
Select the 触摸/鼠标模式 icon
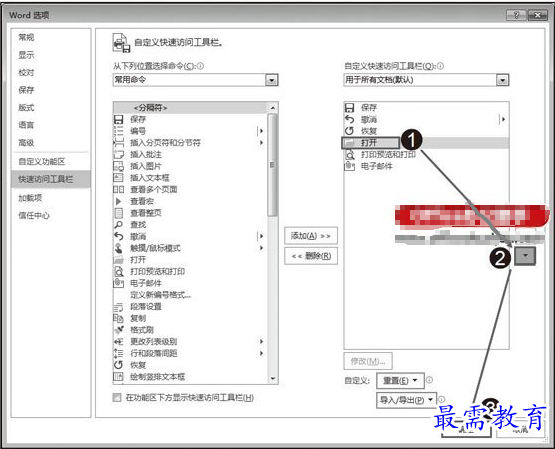pyautogui.click(x=119, y=248)
